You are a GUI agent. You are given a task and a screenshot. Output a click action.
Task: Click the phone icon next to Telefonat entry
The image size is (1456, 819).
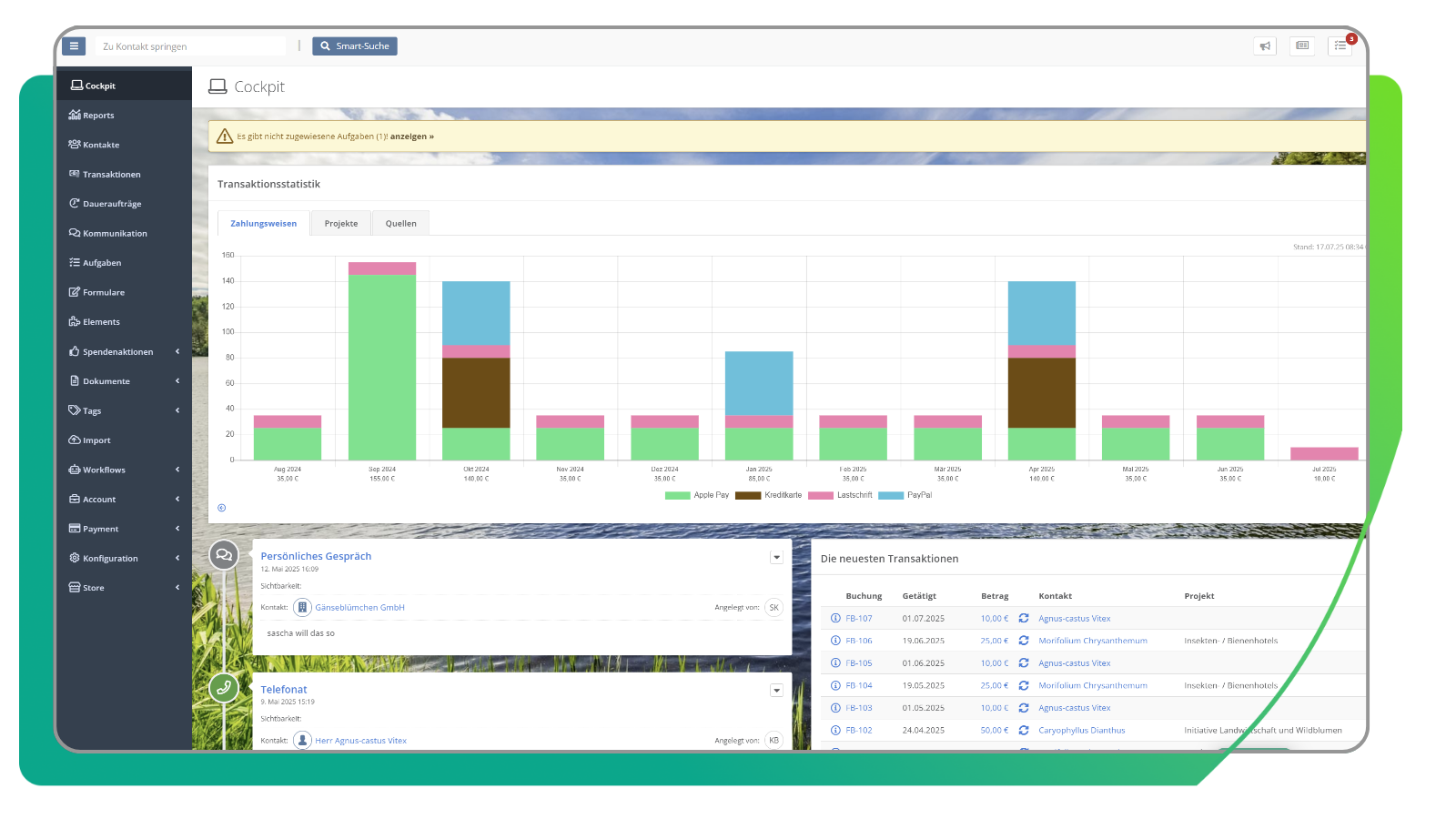[224, 689]
